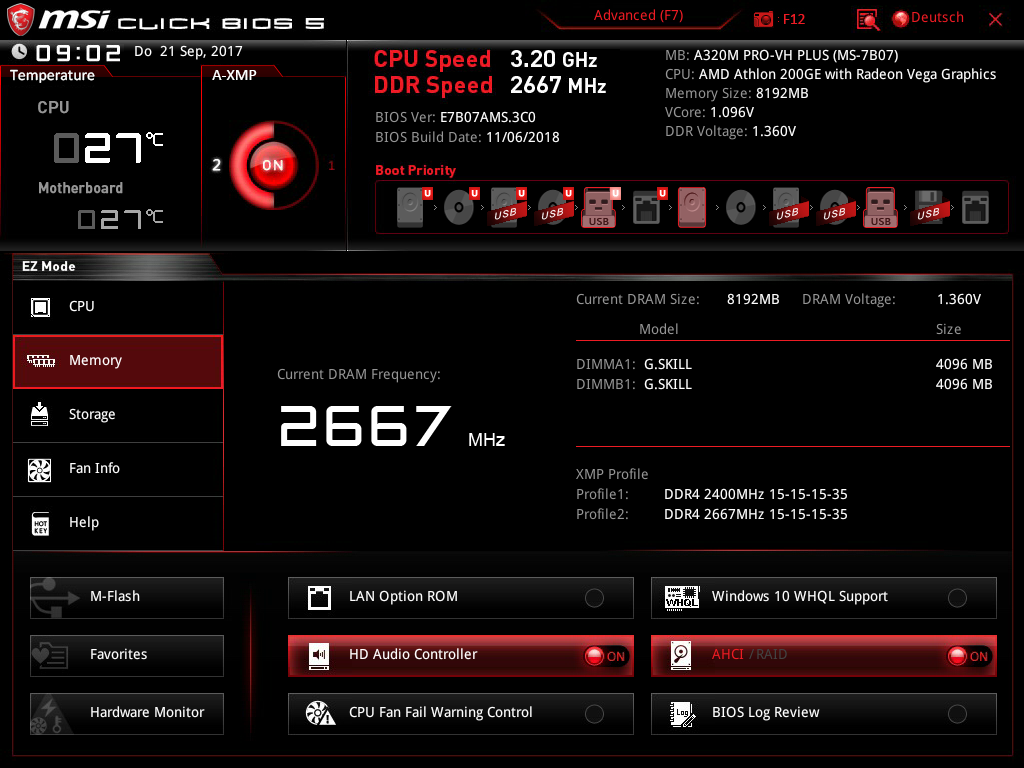Click the date Do 21 Sep, 2017
1024x768 pixels.
[188, 52]
